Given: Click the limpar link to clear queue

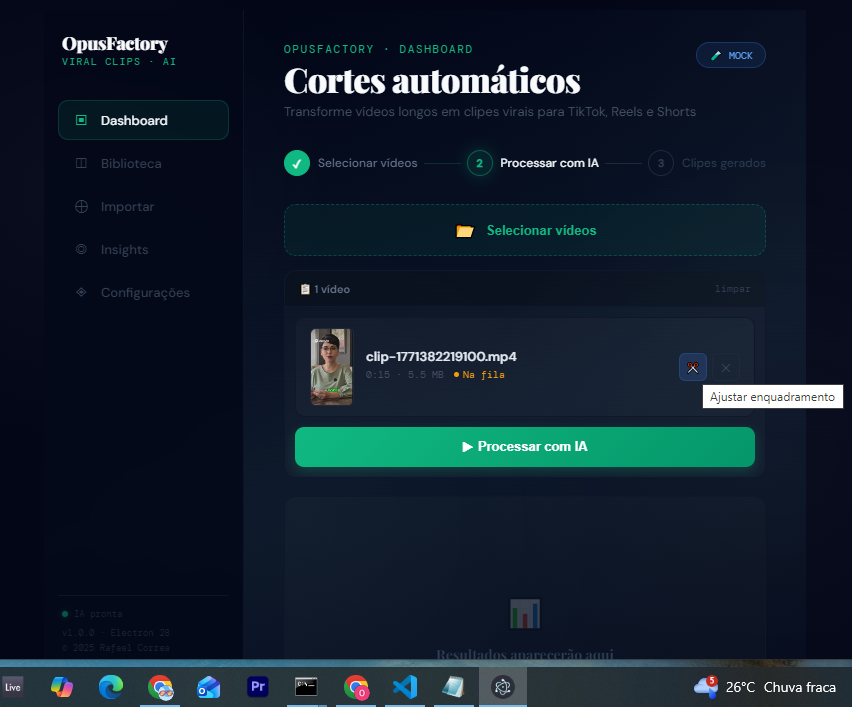Looking at the screenshot, I should (733, 288).
